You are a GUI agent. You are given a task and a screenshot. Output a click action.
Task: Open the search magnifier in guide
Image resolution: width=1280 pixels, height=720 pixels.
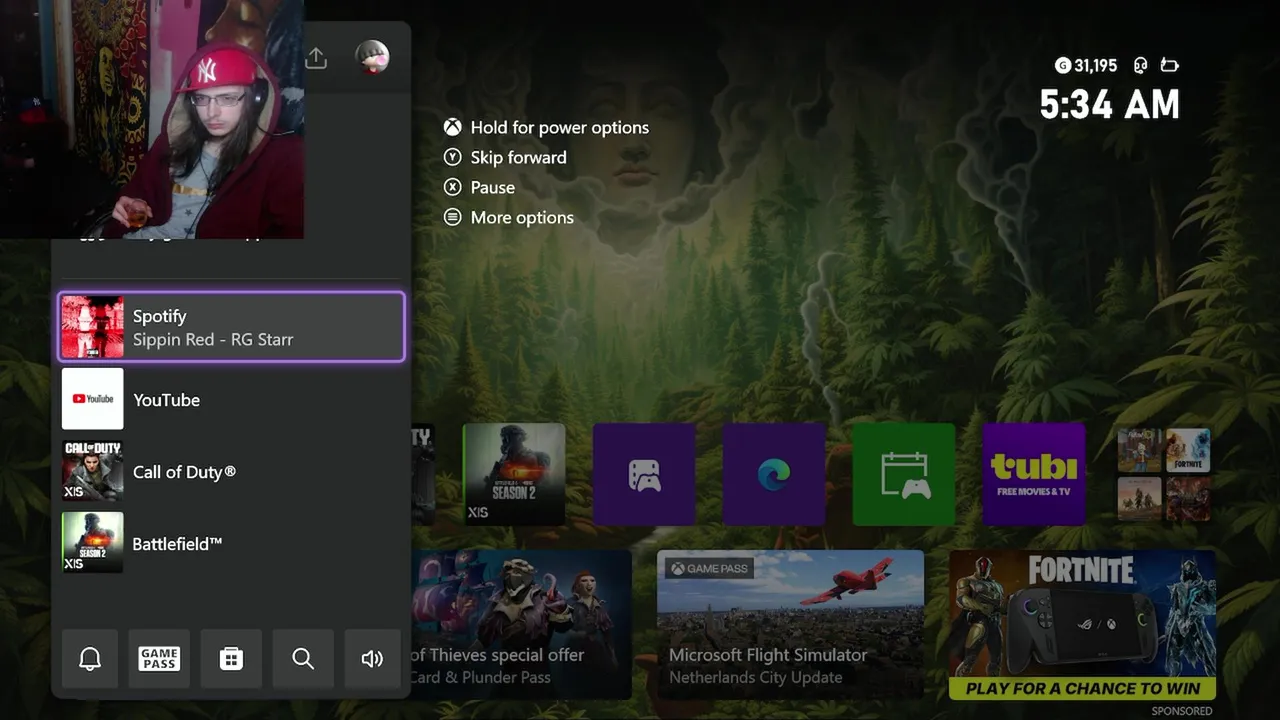click(303, 658)
